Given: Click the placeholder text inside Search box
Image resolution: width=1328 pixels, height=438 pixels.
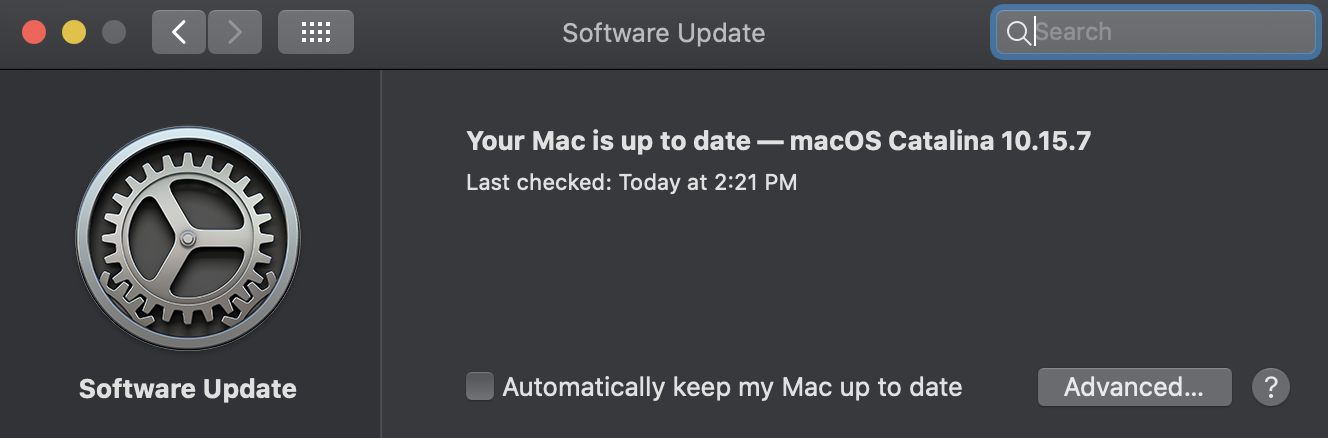Looking at the screenshot, I should pos(1074,32).
